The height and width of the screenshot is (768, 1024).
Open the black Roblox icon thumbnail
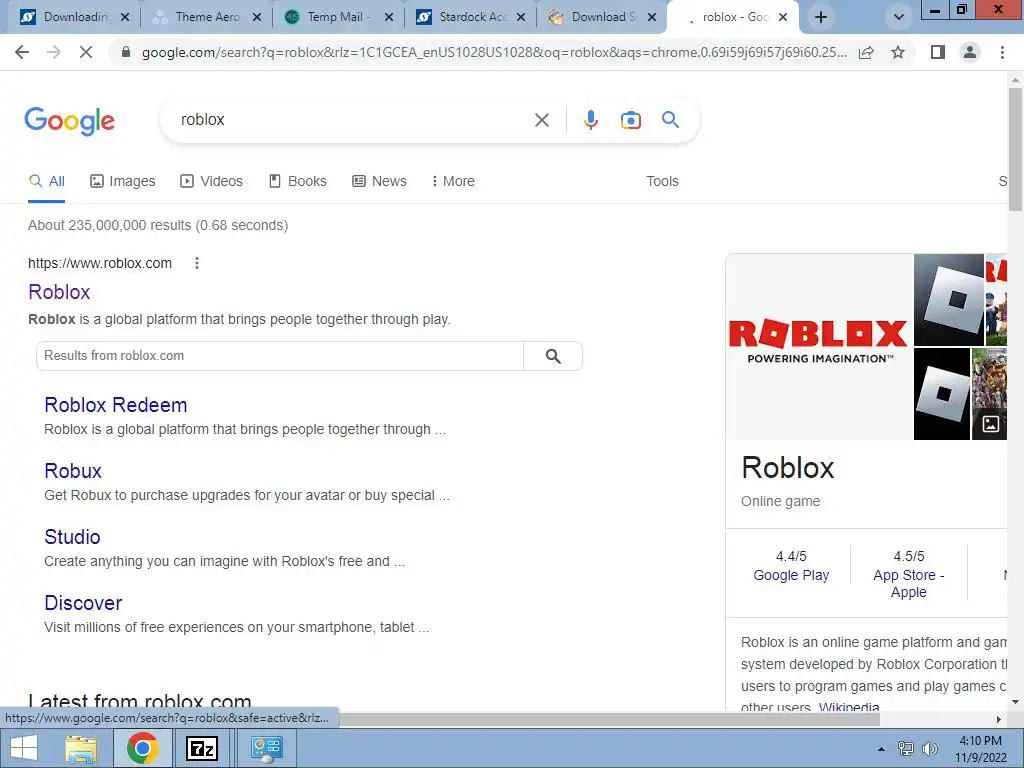942,394
